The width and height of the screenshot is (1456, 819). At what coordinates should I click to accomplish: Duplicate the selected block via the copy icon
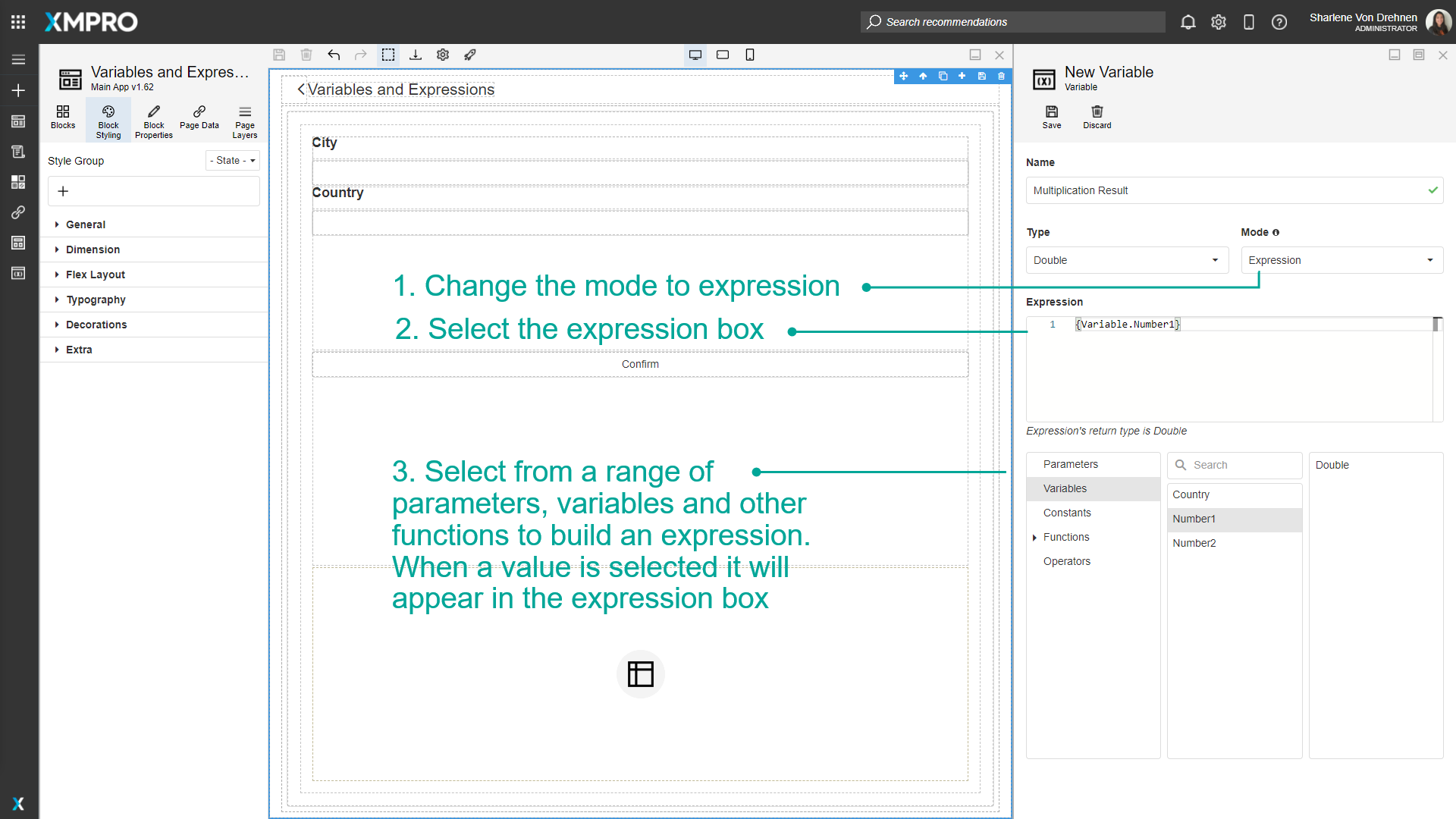(943, 76)
